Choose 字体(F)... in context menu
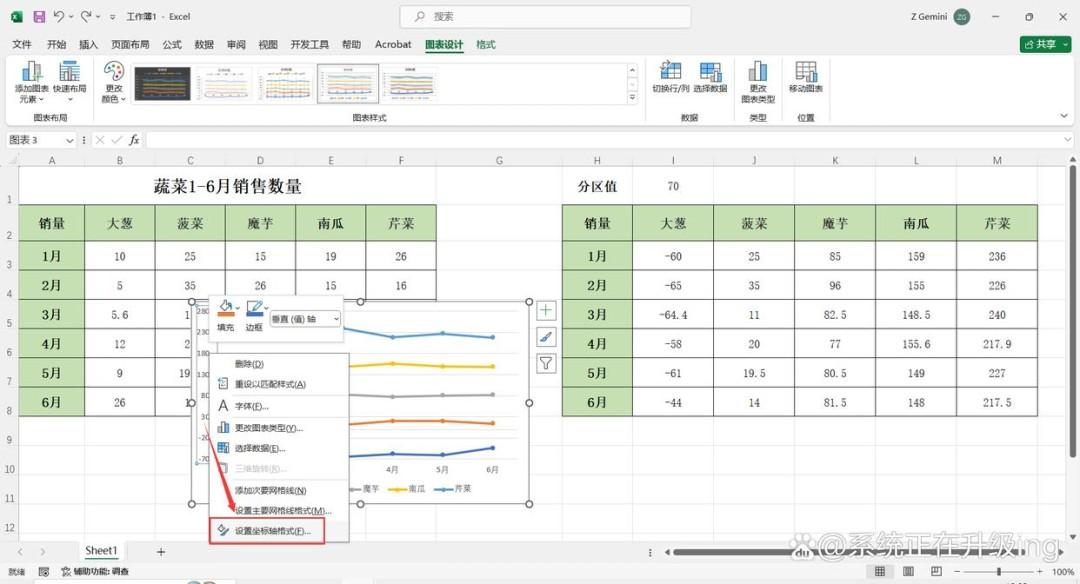The image size is (1080, 584). pyautogui.click(x=280, y=406)
